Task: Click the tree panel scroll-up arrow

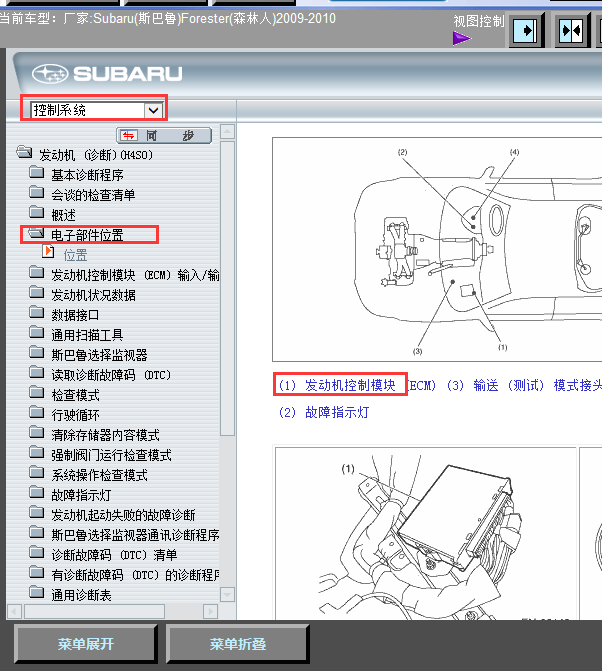Action: coord(227,132)
